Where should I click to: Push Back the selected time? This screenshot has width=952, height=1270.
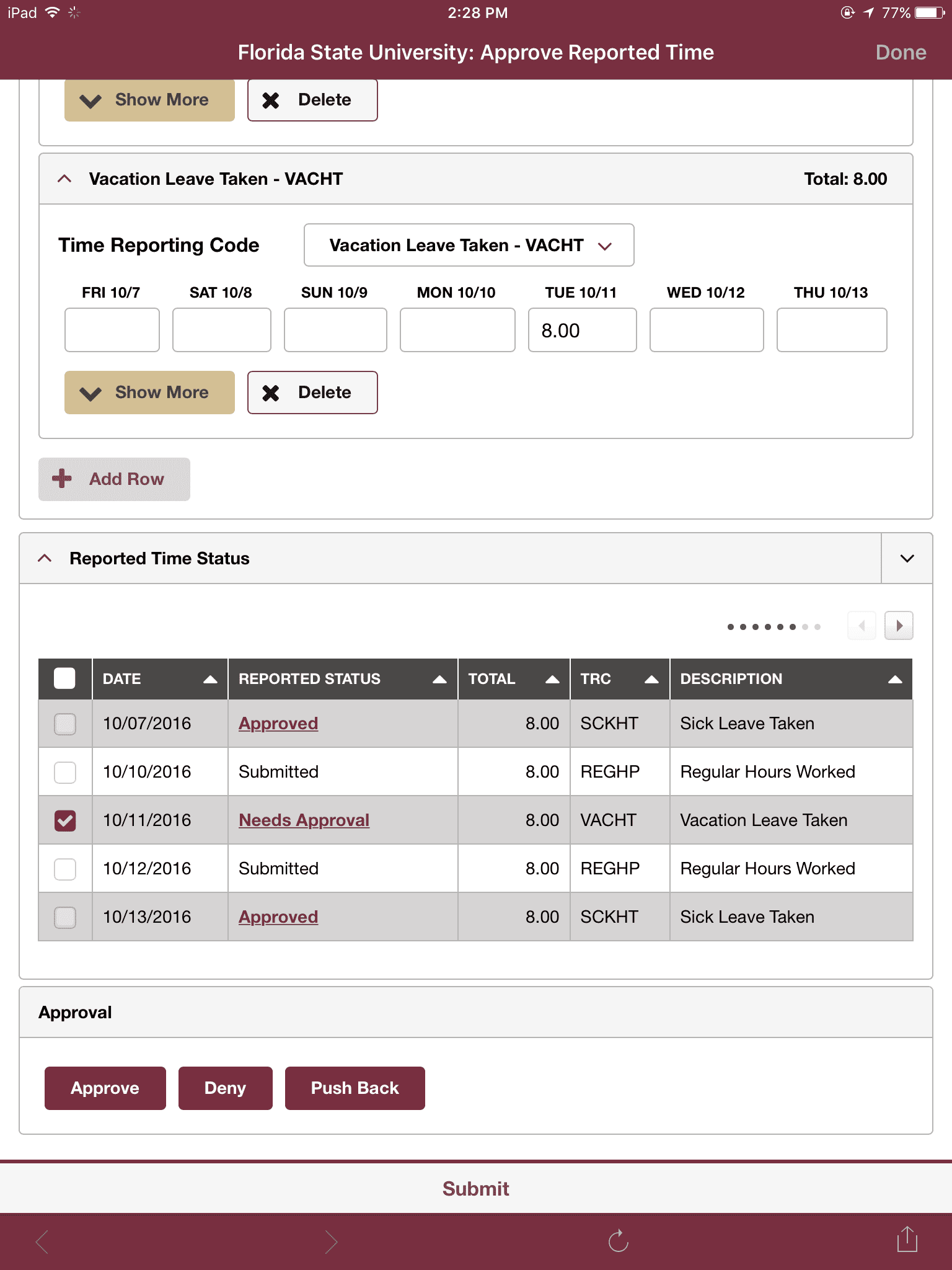tap(355, 1088)
